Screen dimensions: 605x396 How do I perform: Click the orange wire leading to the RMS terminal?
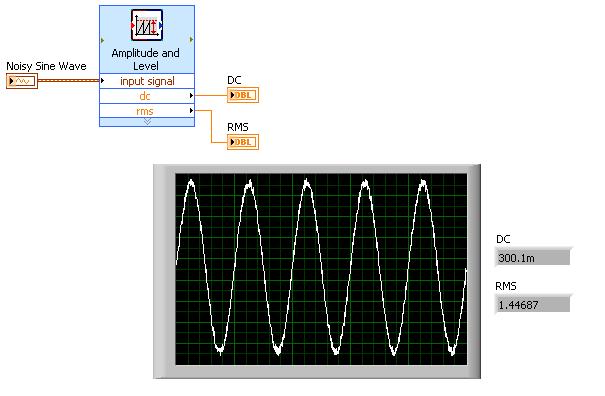(x=211, y=127)
